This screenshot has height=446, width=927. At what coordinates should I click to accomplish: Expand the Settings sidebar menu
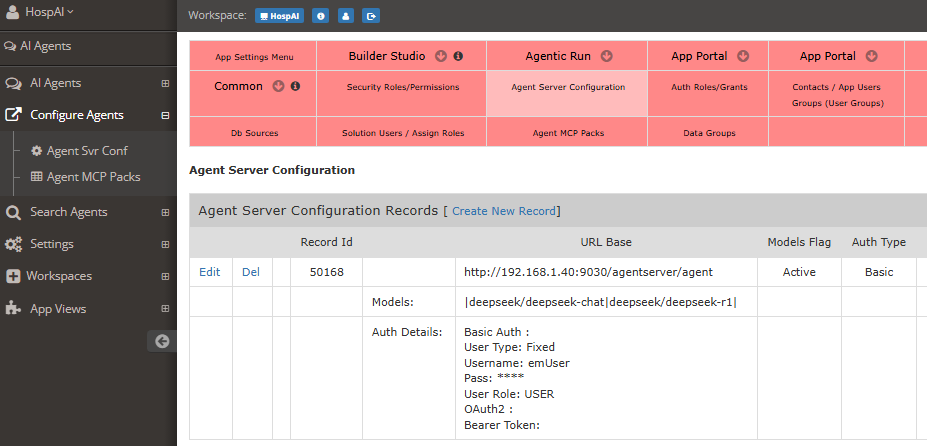click(165, 244)
